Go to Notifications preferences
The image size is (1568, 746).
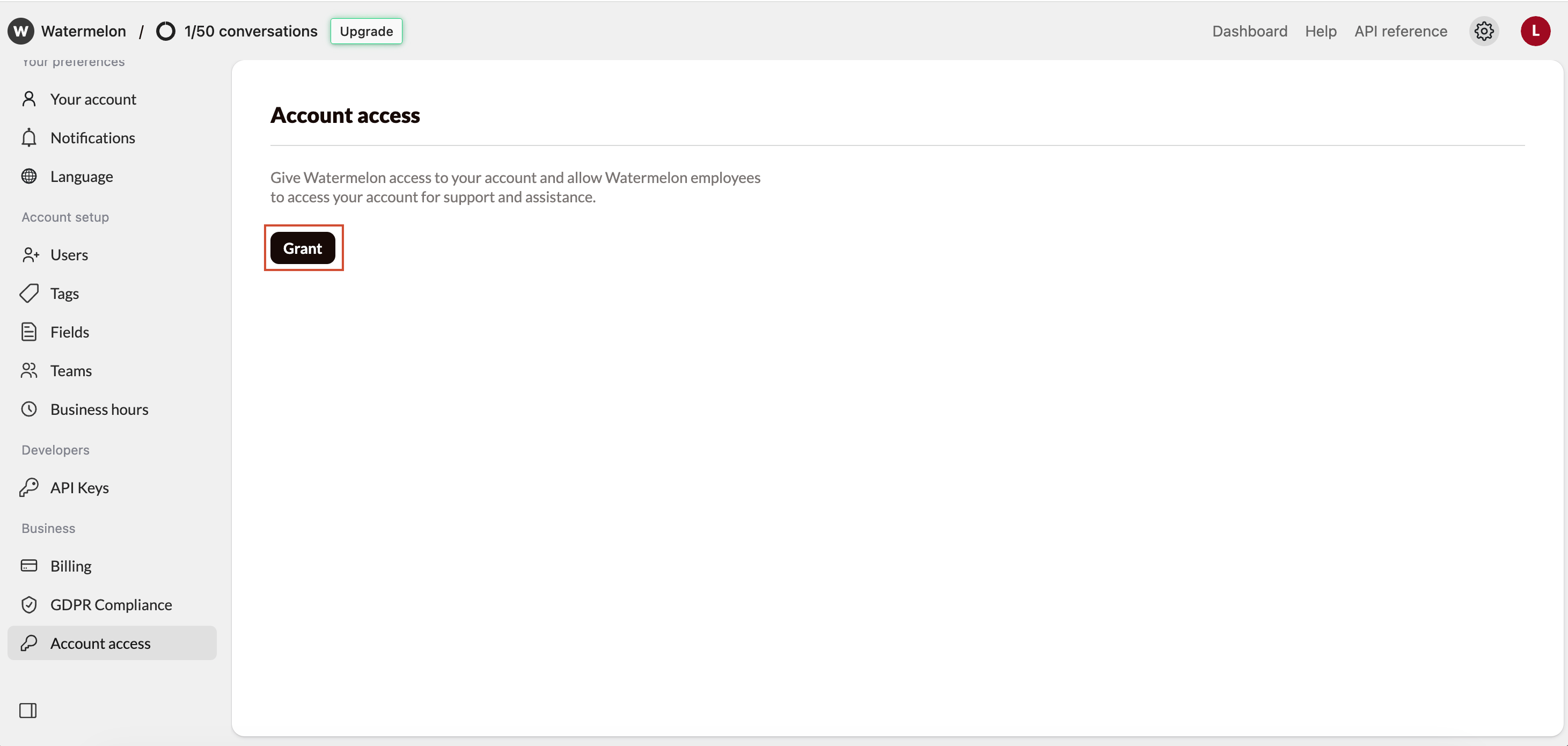pyautogui.click(x=112, y=137)
